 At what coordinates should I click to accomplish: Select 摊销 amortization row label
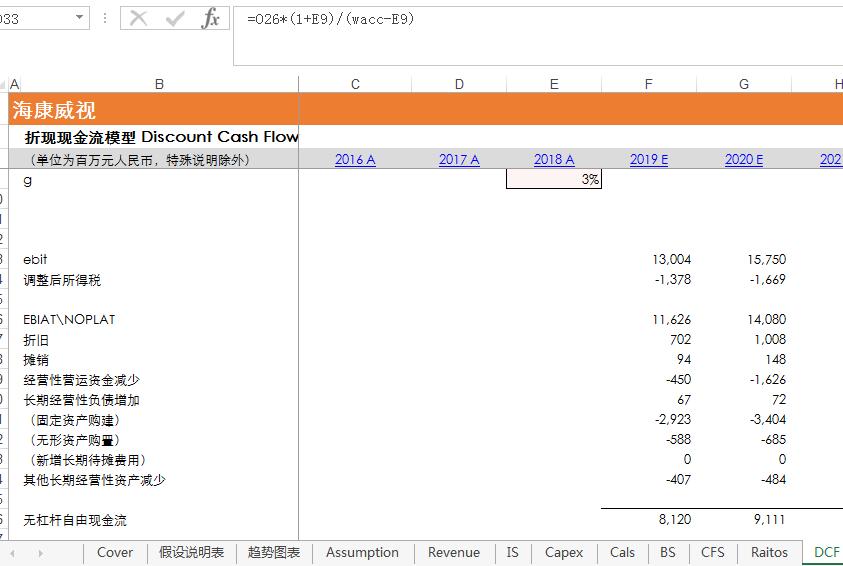(36, 360)
